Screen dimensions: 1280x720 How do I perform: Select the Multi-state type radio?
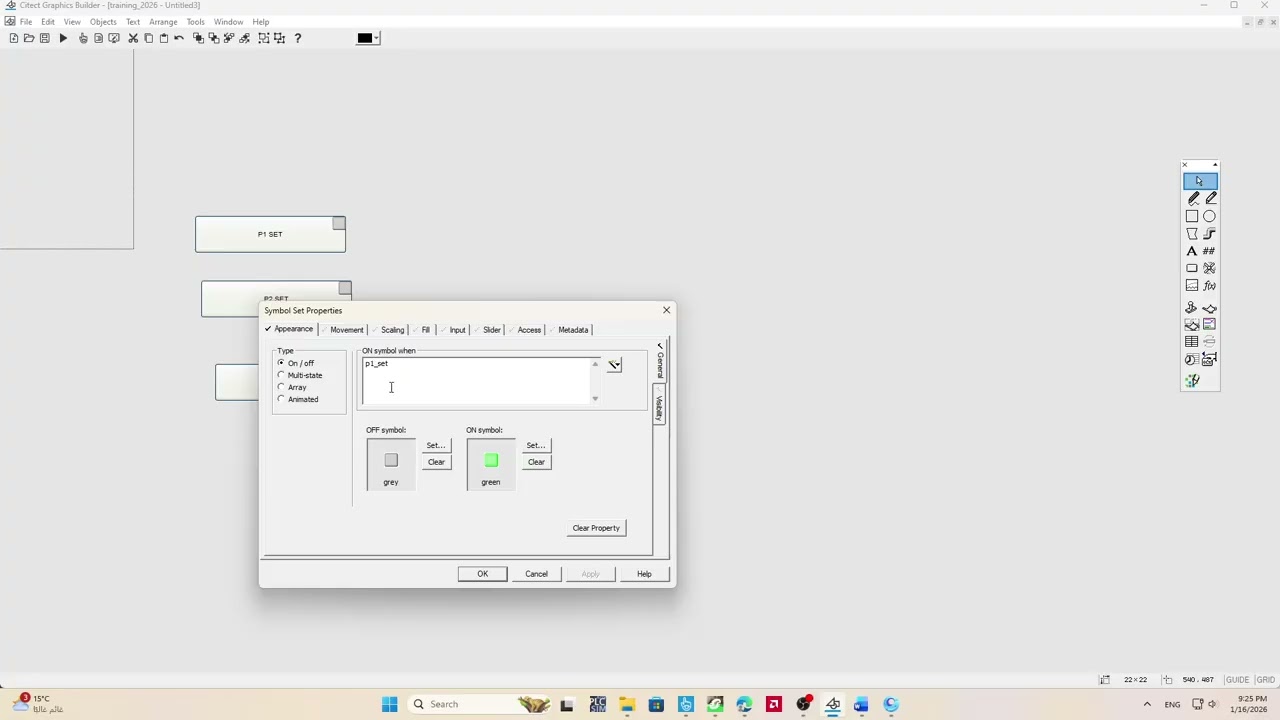(281, 375)
